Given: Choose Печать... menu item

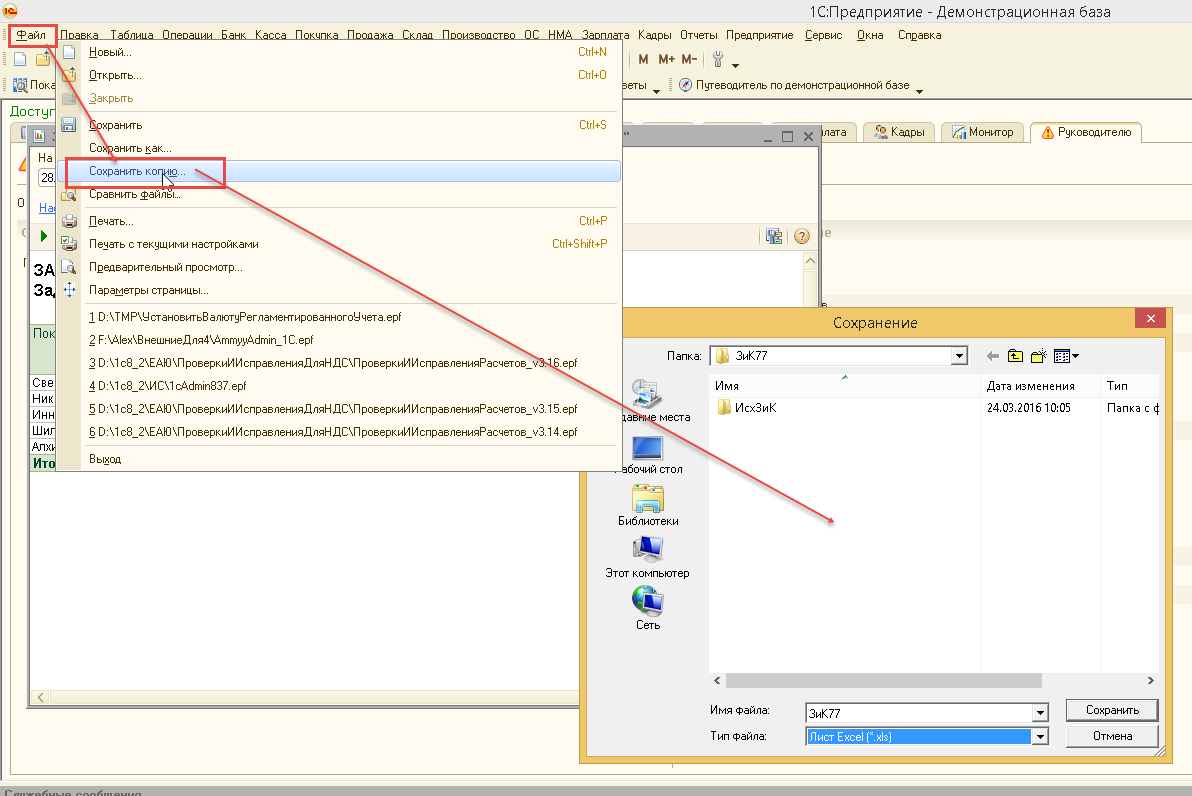Looking at the screenshot, I should (339, 221).
